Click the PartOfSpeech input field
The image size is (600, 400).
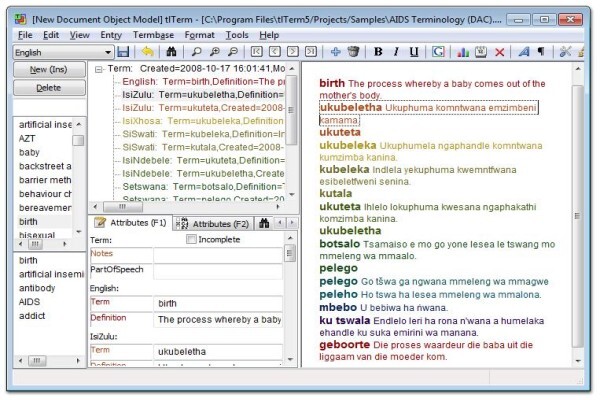point(218,271)
